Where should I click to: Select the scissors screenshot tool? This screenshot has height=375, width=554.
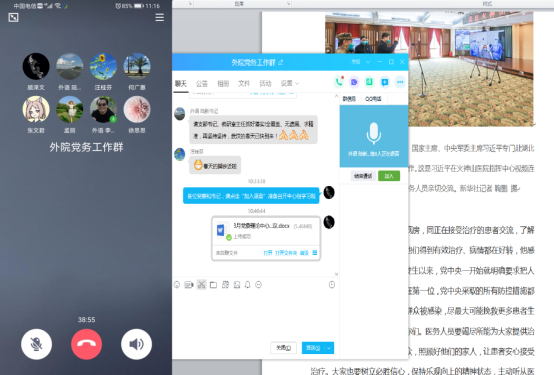coord(201,285)
